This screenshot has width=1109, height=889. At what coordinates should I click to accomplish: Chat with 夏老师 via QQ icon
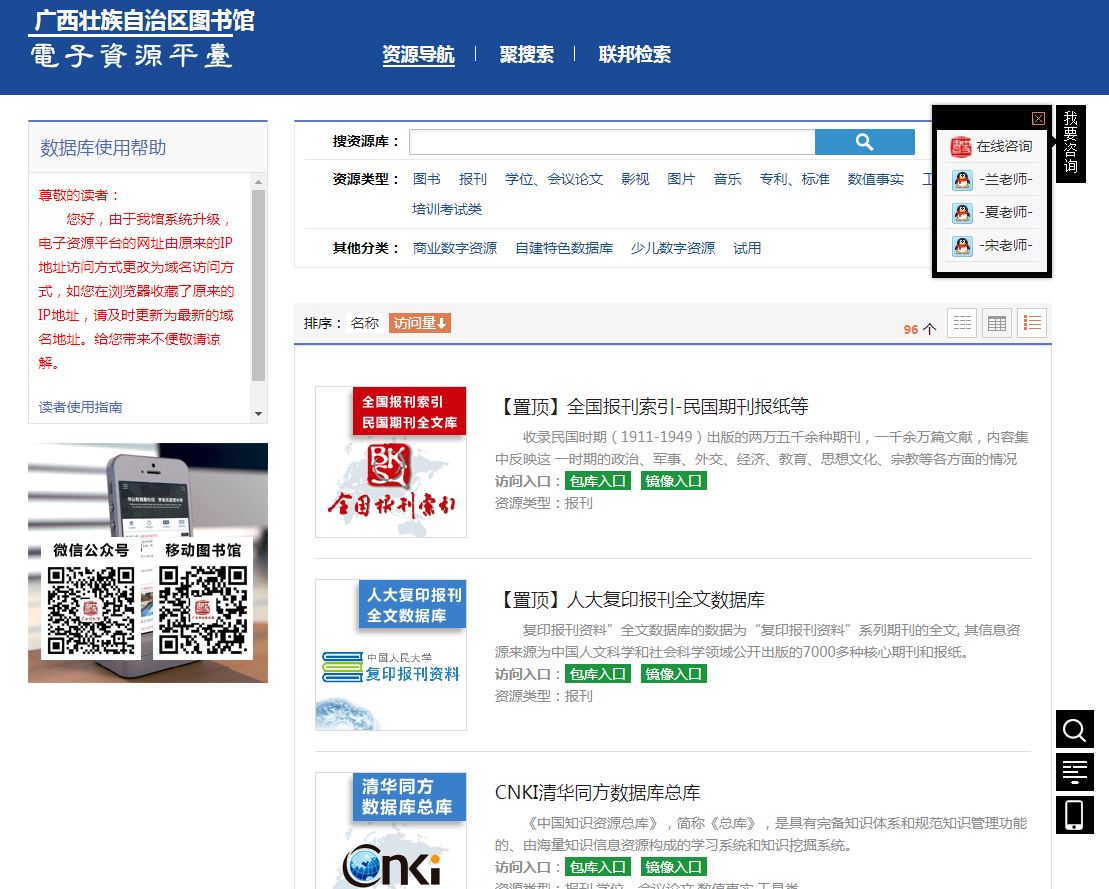(962, 213)
